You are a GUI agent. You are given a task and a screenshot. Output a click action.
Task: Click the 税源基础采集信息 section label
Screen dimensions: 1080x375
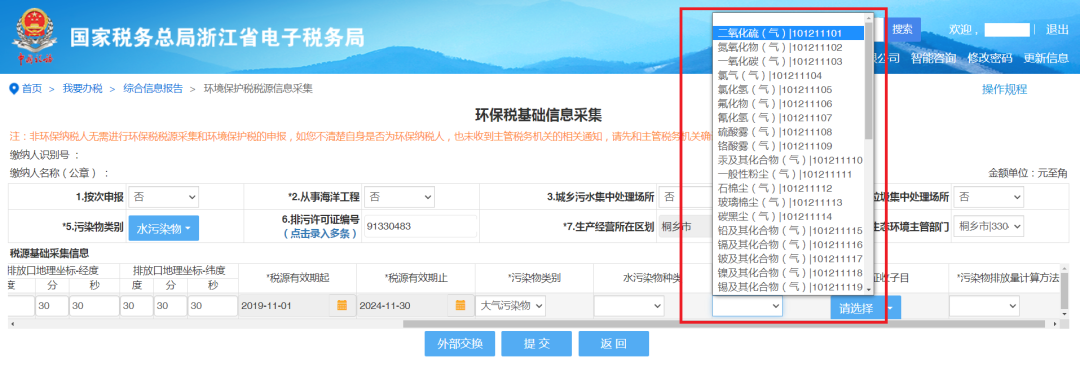point(49,254)
